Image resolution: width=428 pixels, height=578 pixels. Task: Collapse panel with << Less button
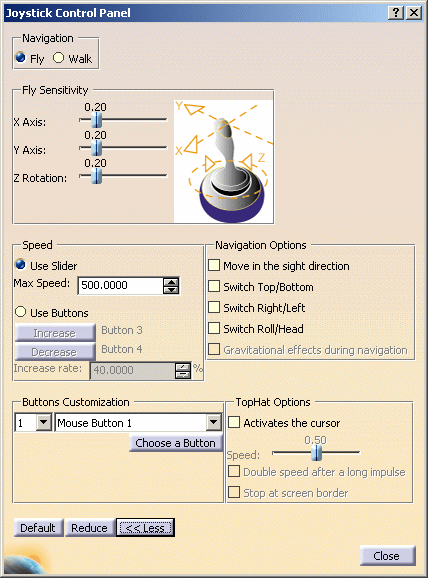tap(145, 528)
